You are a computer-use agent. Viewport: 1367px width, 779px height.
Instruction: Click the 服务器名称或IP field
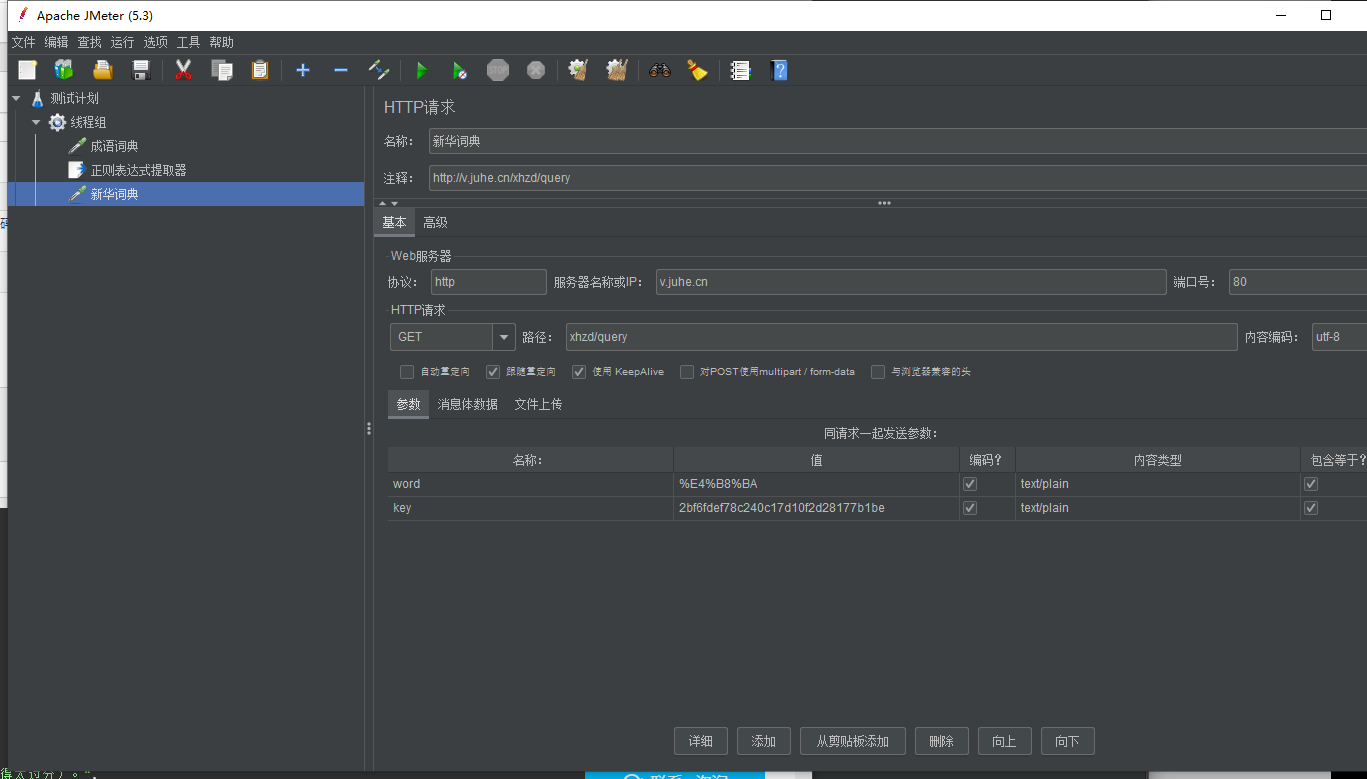pyautogui.click(x=911, y=282)
